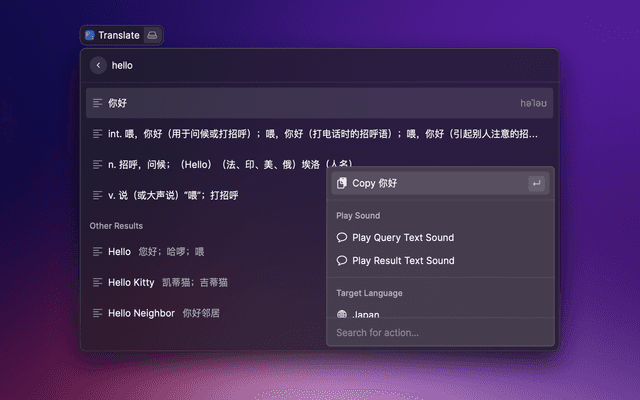640x400 pixels.
Task: Choose Play Result Text Sound
Action: pos(402,261)
